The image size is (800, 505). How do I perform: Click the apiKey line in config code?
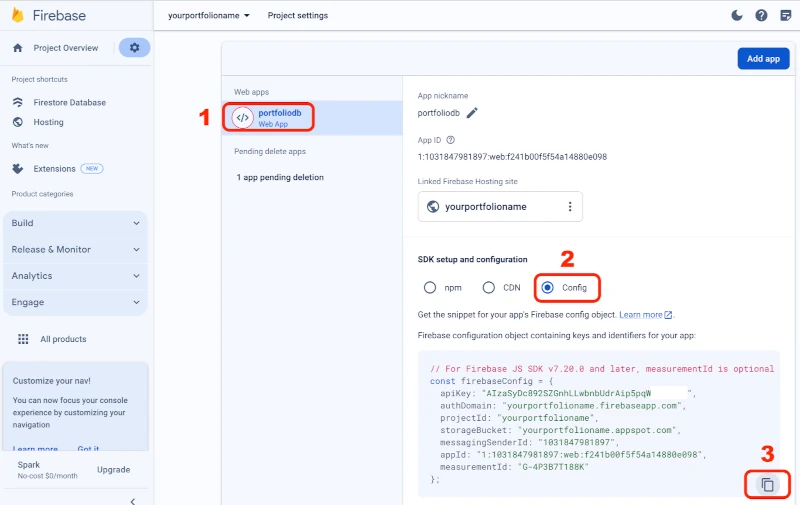tap(567, 393)
